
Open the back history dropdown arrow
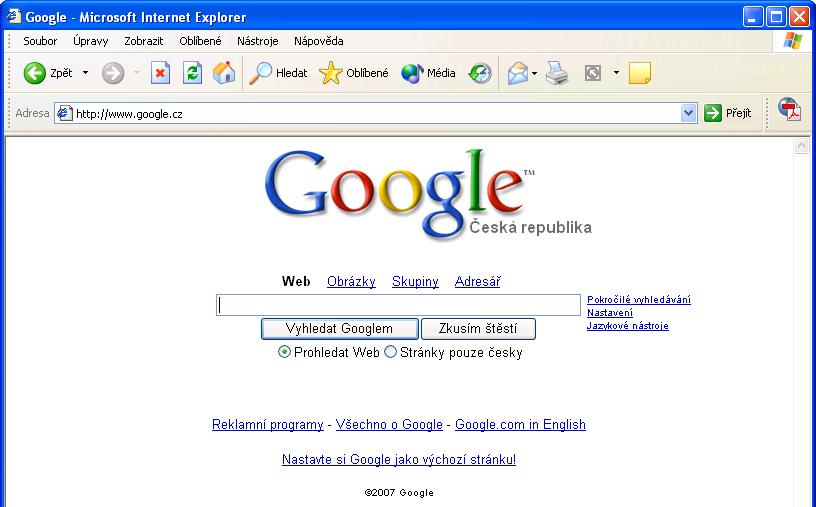85,73
